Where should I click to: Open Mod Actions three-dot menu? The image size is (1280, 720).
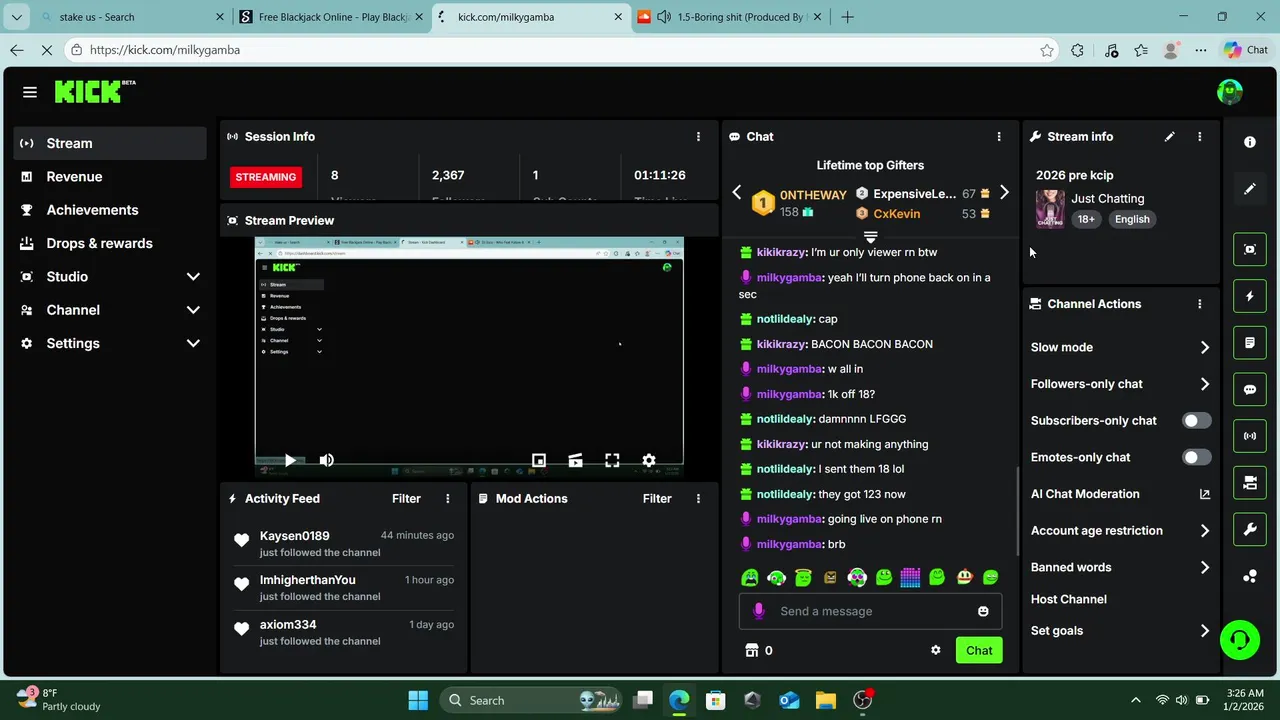698,499
